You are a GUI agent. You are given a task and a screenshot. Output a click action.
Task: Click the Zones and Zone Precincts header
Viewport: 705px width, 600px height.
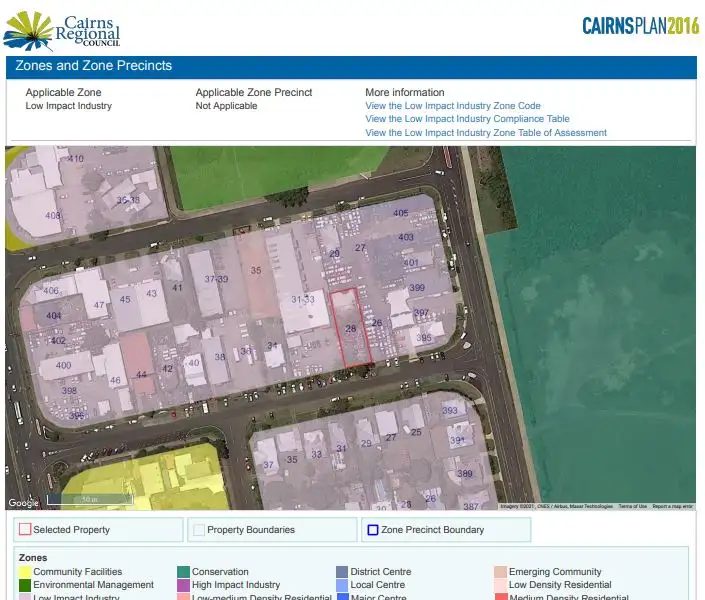tap(94, 66)
